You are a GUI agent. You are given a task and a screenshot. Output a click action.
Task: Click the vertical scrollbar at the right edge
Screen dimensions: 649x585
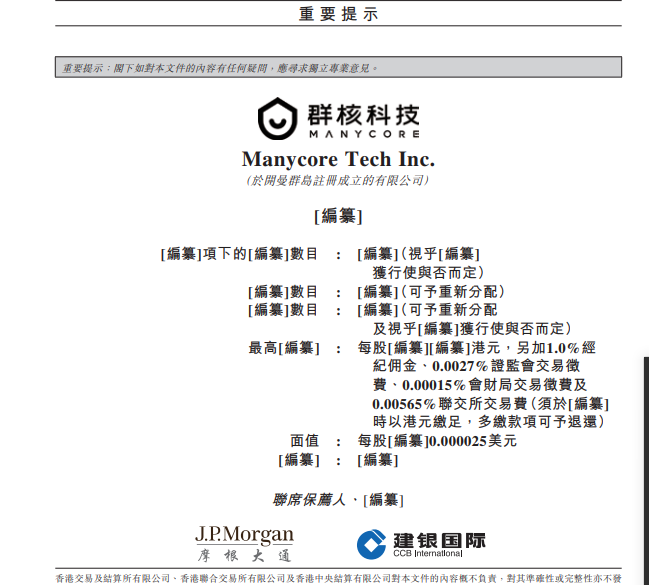[x=646, y=470]
